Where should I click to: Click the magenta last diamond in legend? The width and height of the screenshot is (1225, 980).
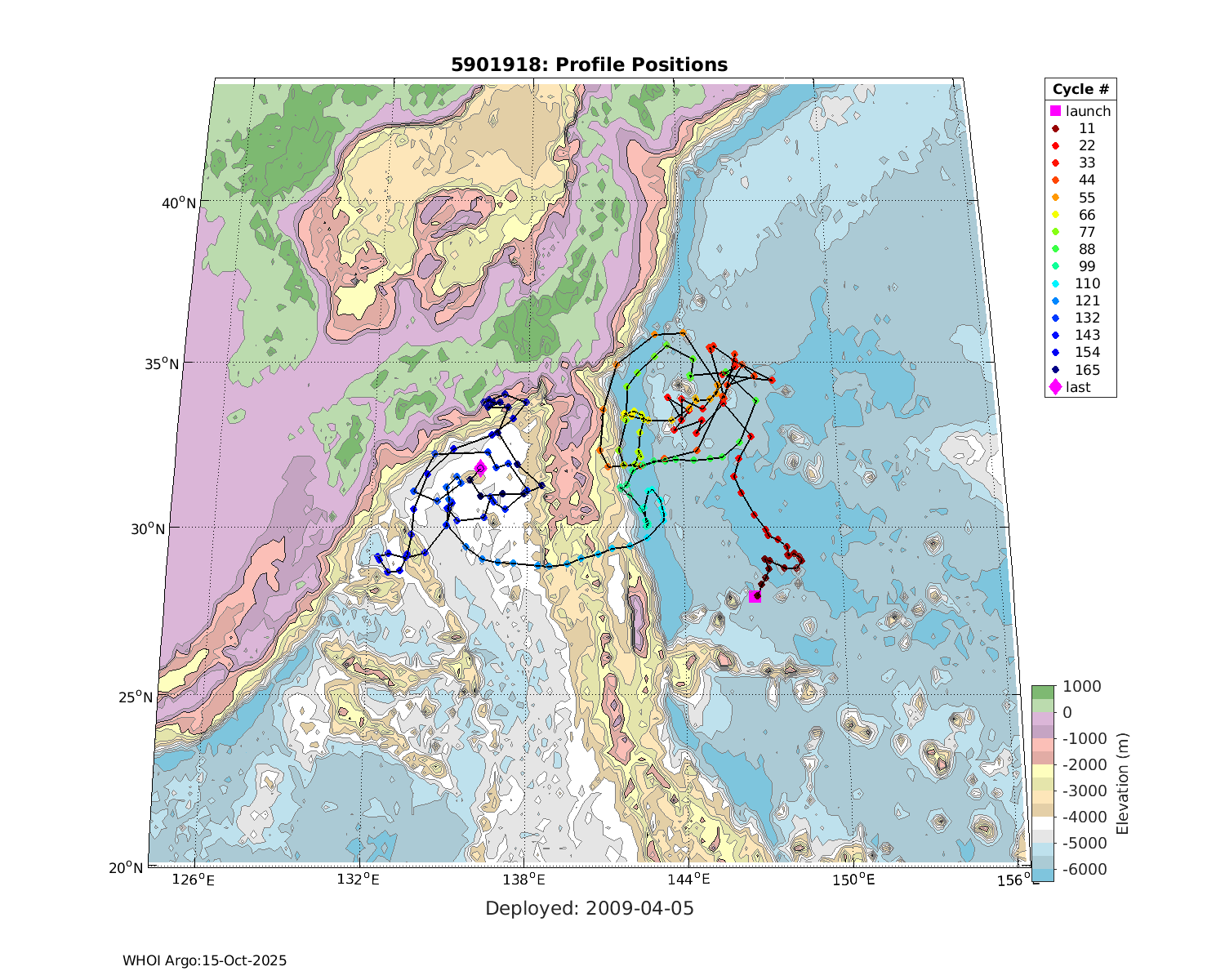click(x=1055, y=387)
